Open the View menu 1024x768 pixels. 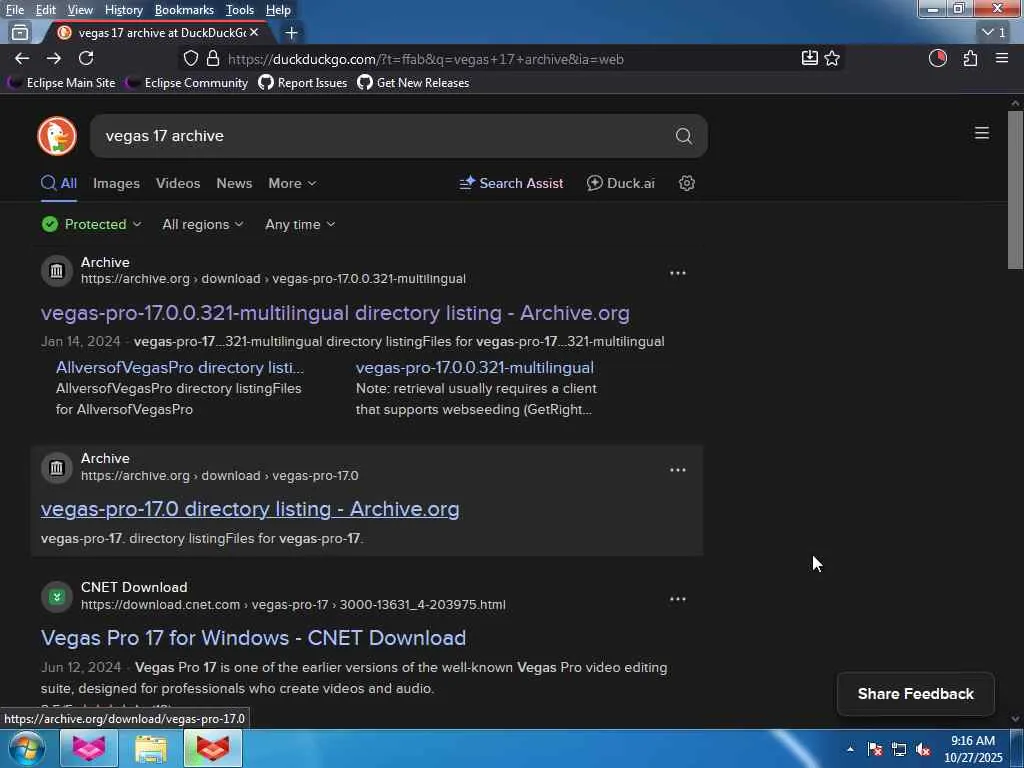(80, 10)
